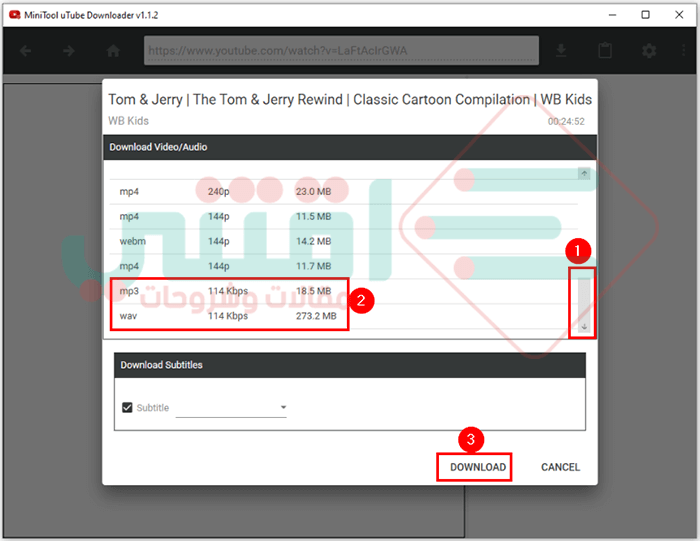Close the MiniTool uTube Downloader window
Image resolution: width=700 pixels, height=541 pixels.
(x=679, y=15)
